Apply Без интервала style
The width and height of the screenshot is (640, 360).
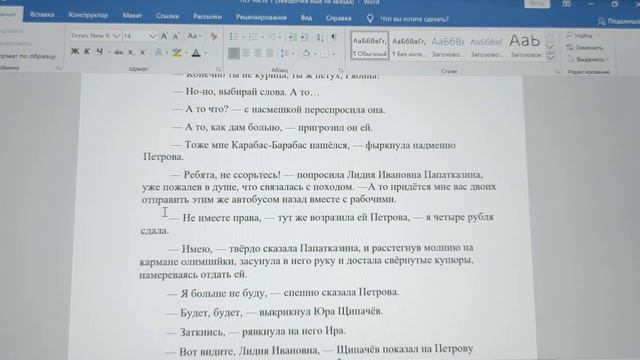409,46
